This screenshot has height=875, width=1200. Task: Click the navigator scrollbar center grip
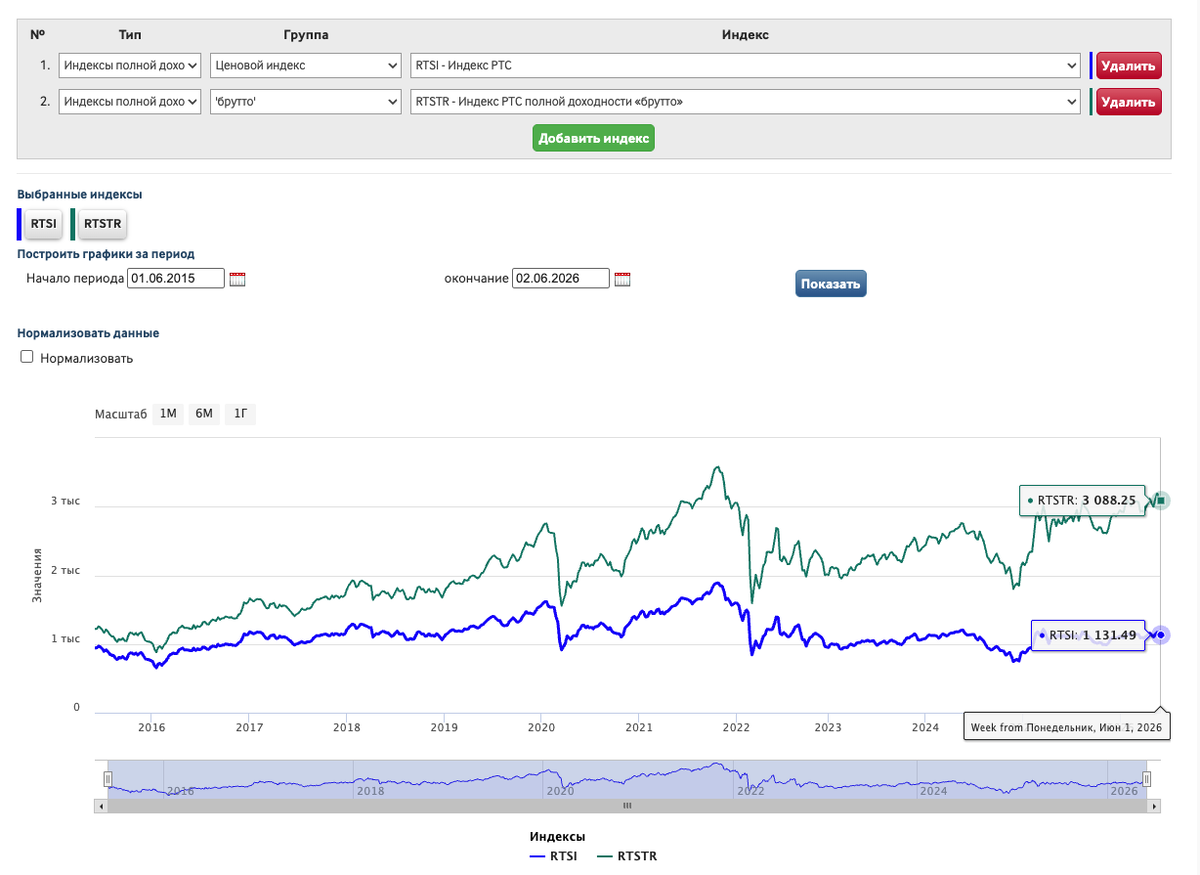point(627,805)
